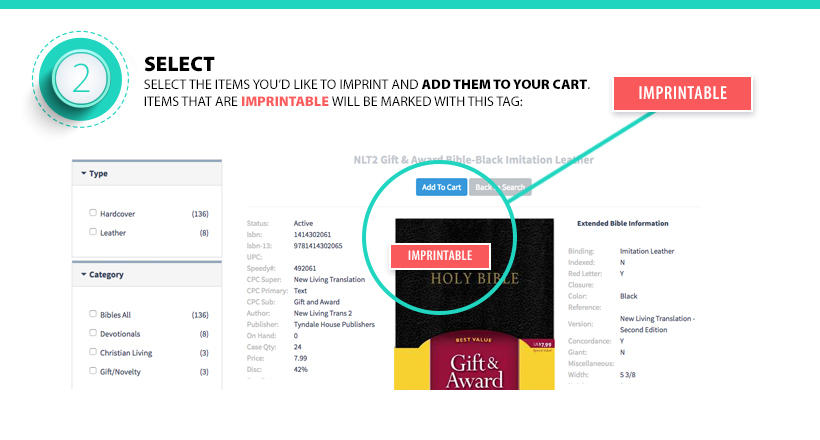Toggle the Leather type checkbox
Viewport: 820px width, 440px height.
point(93,232)
